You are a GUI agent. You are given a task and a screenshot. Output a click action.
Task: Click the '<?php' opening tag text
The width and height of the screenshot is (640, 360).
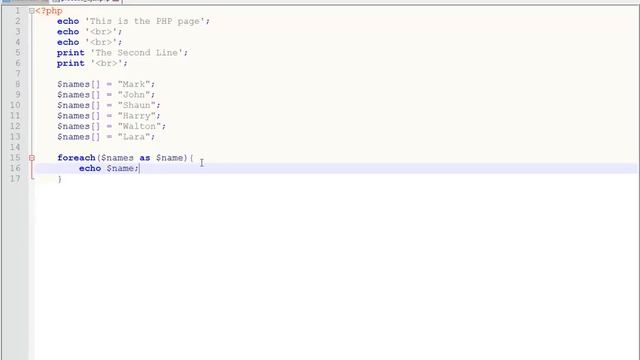tap(49, 11)
